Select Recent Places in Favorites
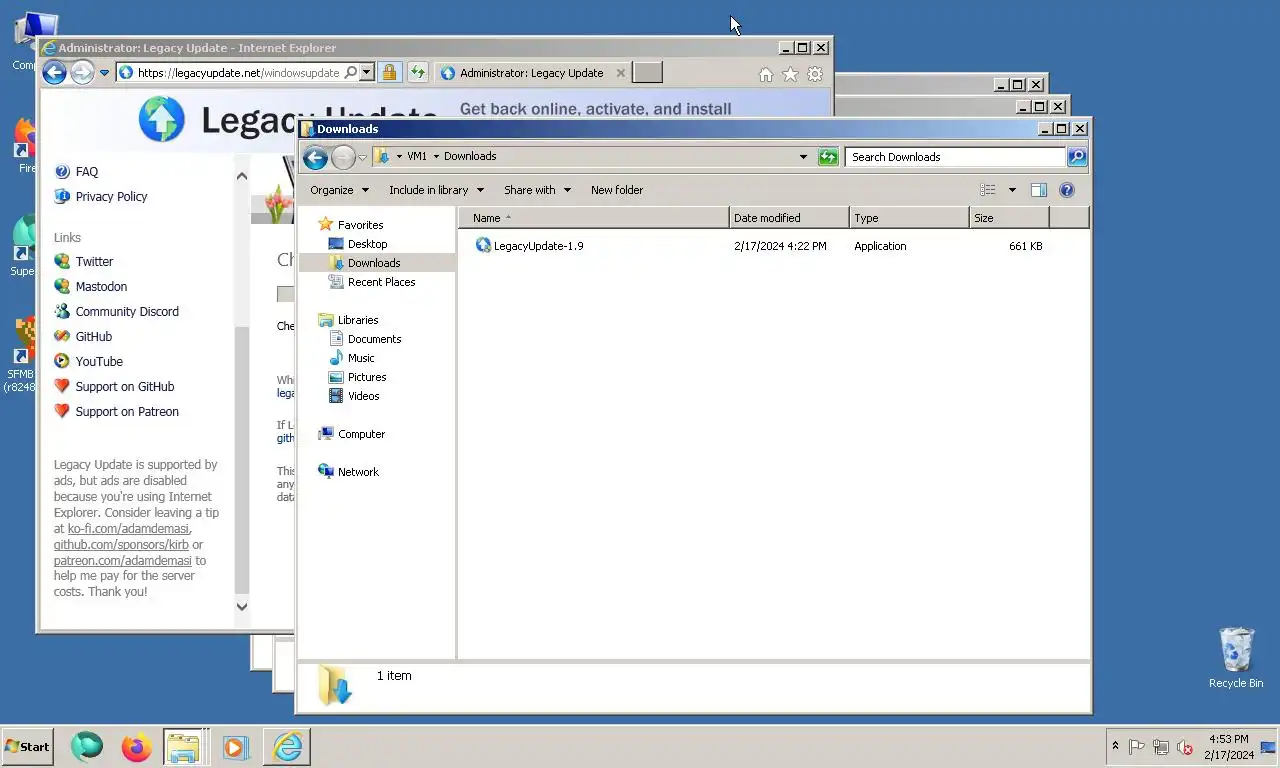This screenshot has height=768, width=1280. coord(381,282)
